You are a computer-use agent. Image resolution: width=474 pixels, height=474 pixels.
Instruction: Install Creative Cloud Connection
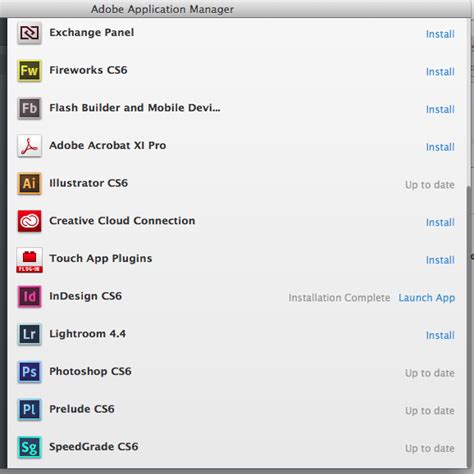tap(440, 222)
